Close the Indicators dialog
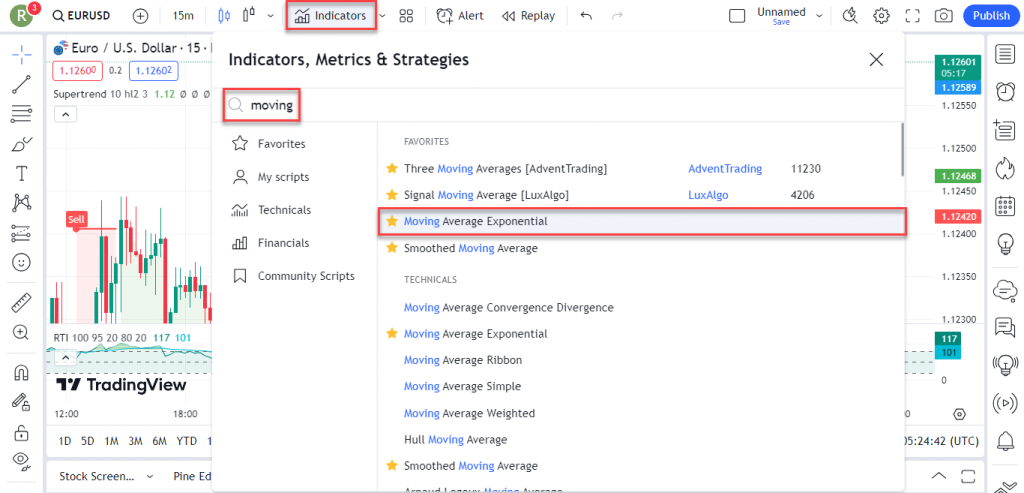This screenshot has height=493, width=1024. pos(876,59)
